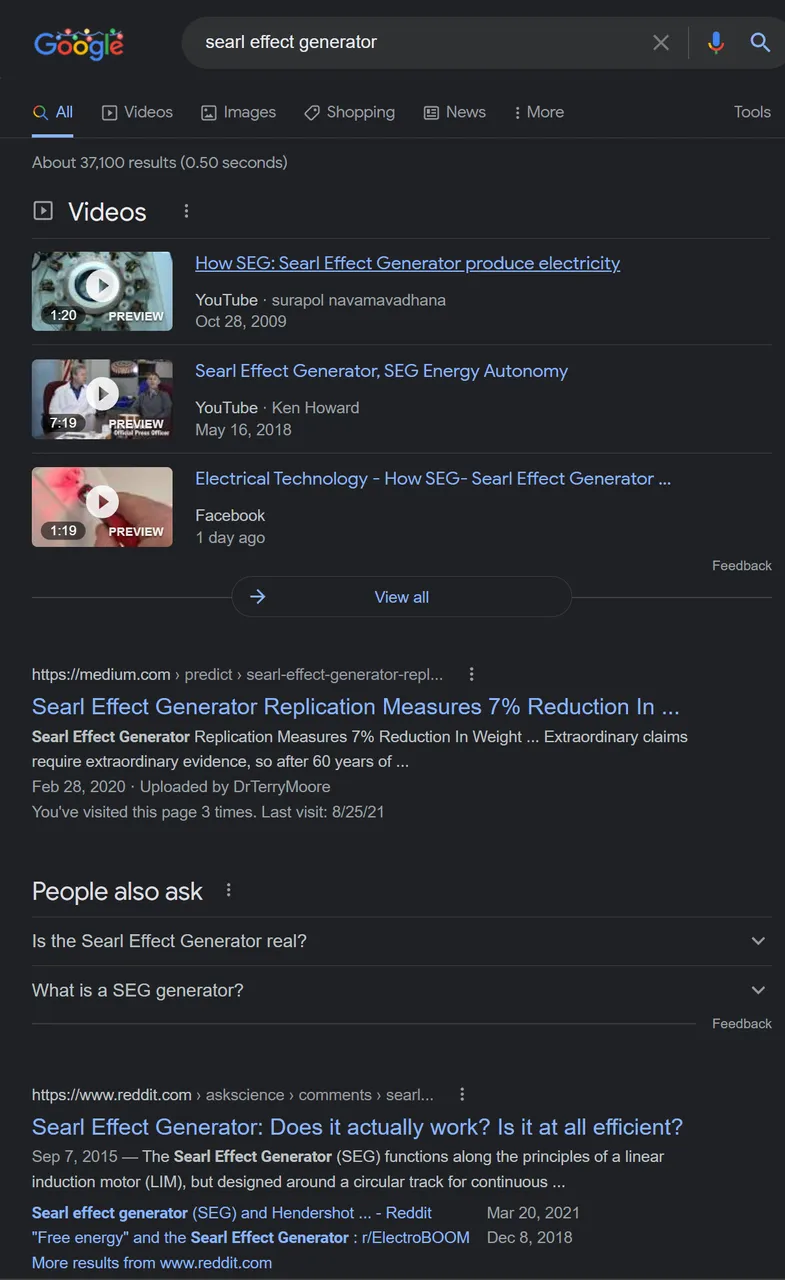Viewport: 785px width, 1280px height.
Task: Click the Videos section heading icon
Action: [x=43, y=211]
